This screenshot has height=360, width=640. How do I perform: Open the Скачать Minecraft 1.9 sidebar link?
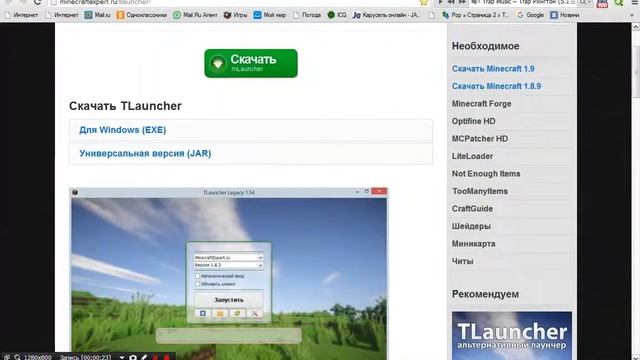tap(493, 69)
